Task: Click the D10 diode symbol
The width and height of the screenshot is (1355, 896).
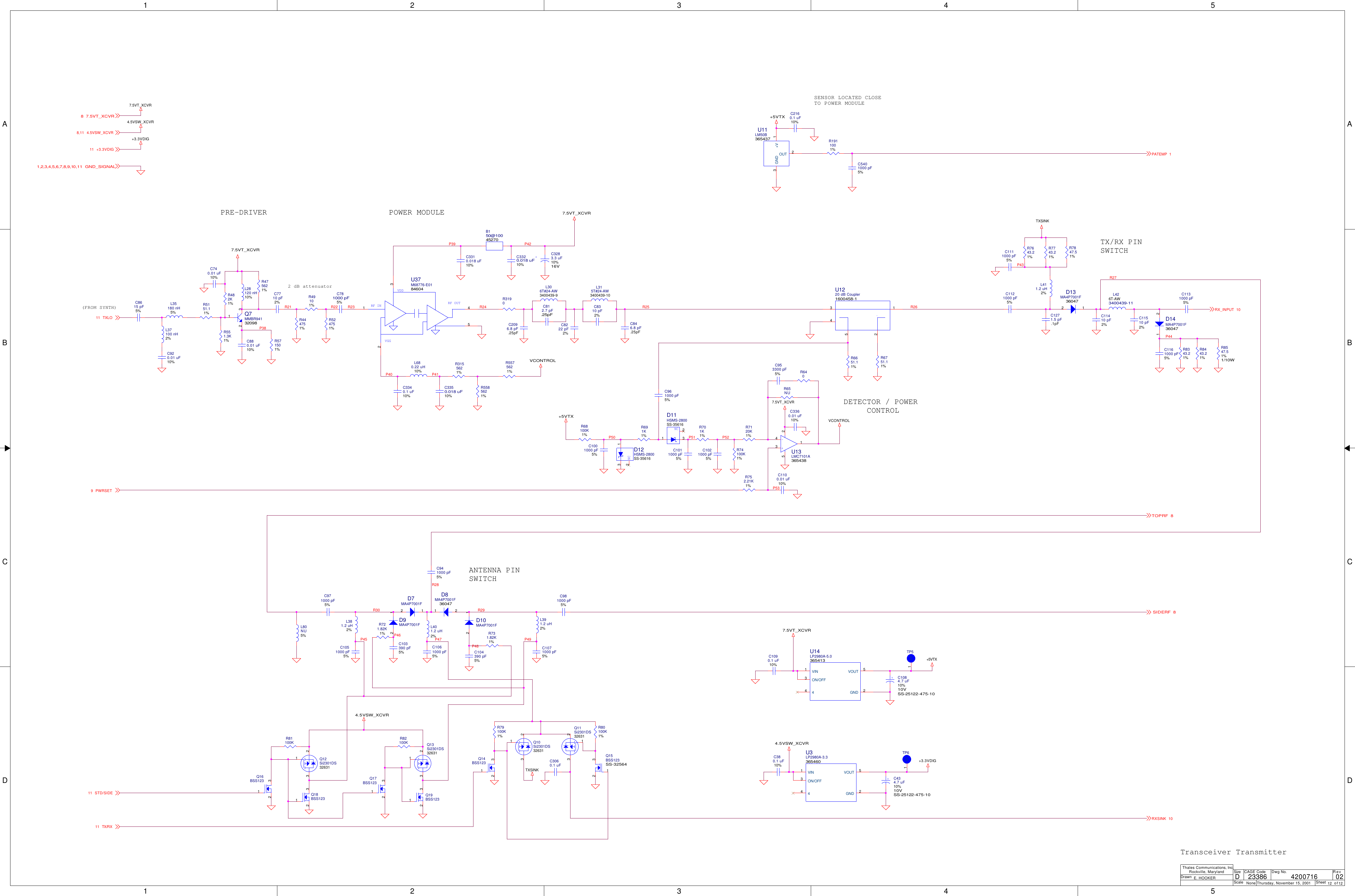Action: [469, 622]
